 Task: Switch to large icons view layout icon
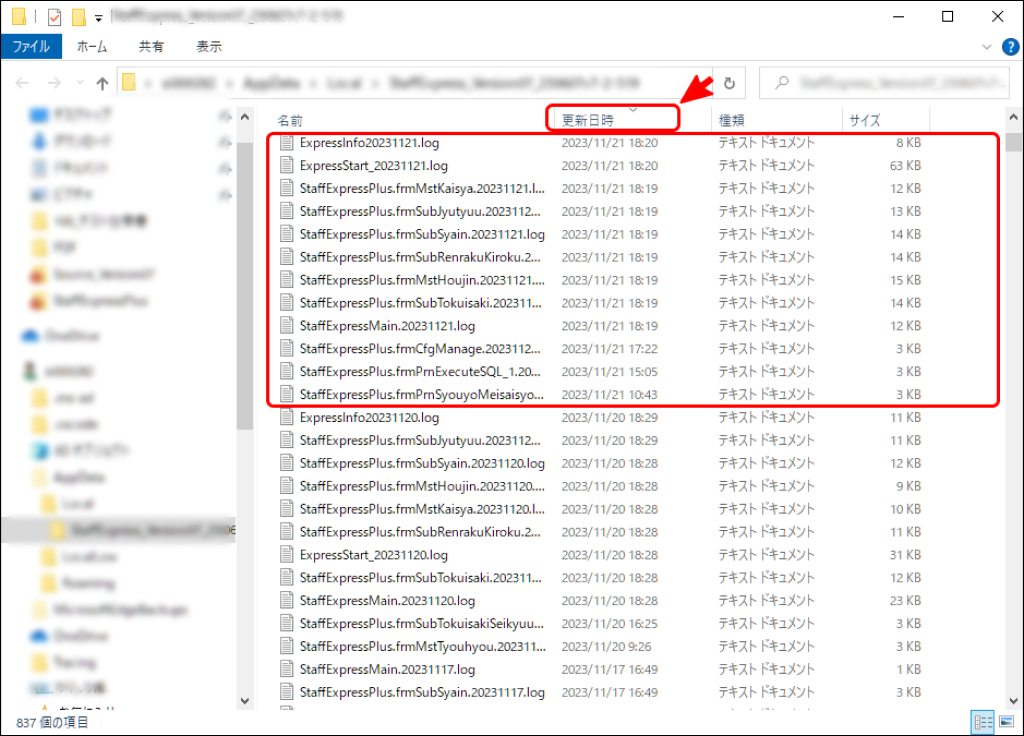click(1006, 722)
